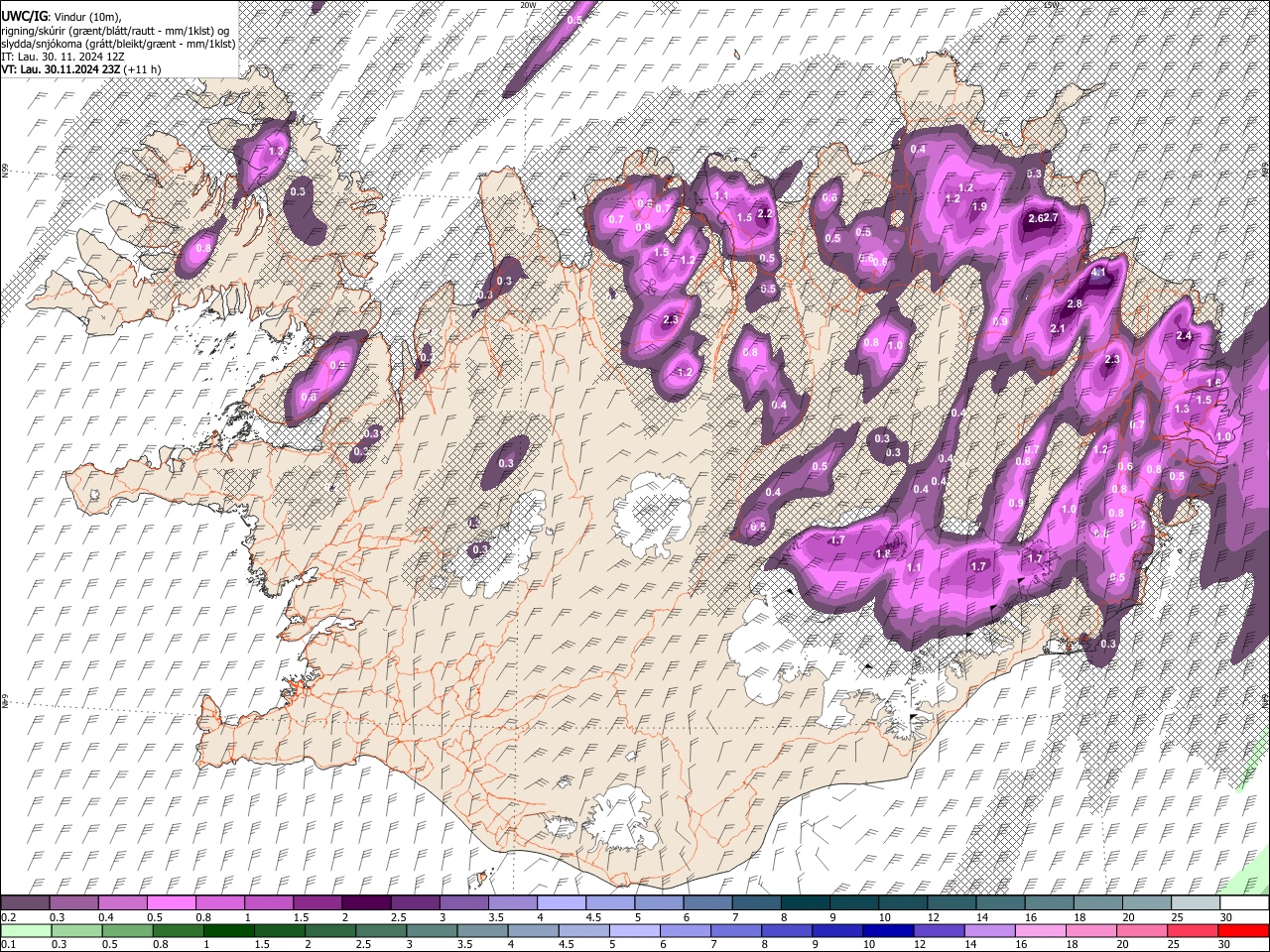This screenshot has width=1270, height=952.
Task: Click the 2.4 precipitation value on the map
Action: pyautogui.click(x=1183, y=336)
